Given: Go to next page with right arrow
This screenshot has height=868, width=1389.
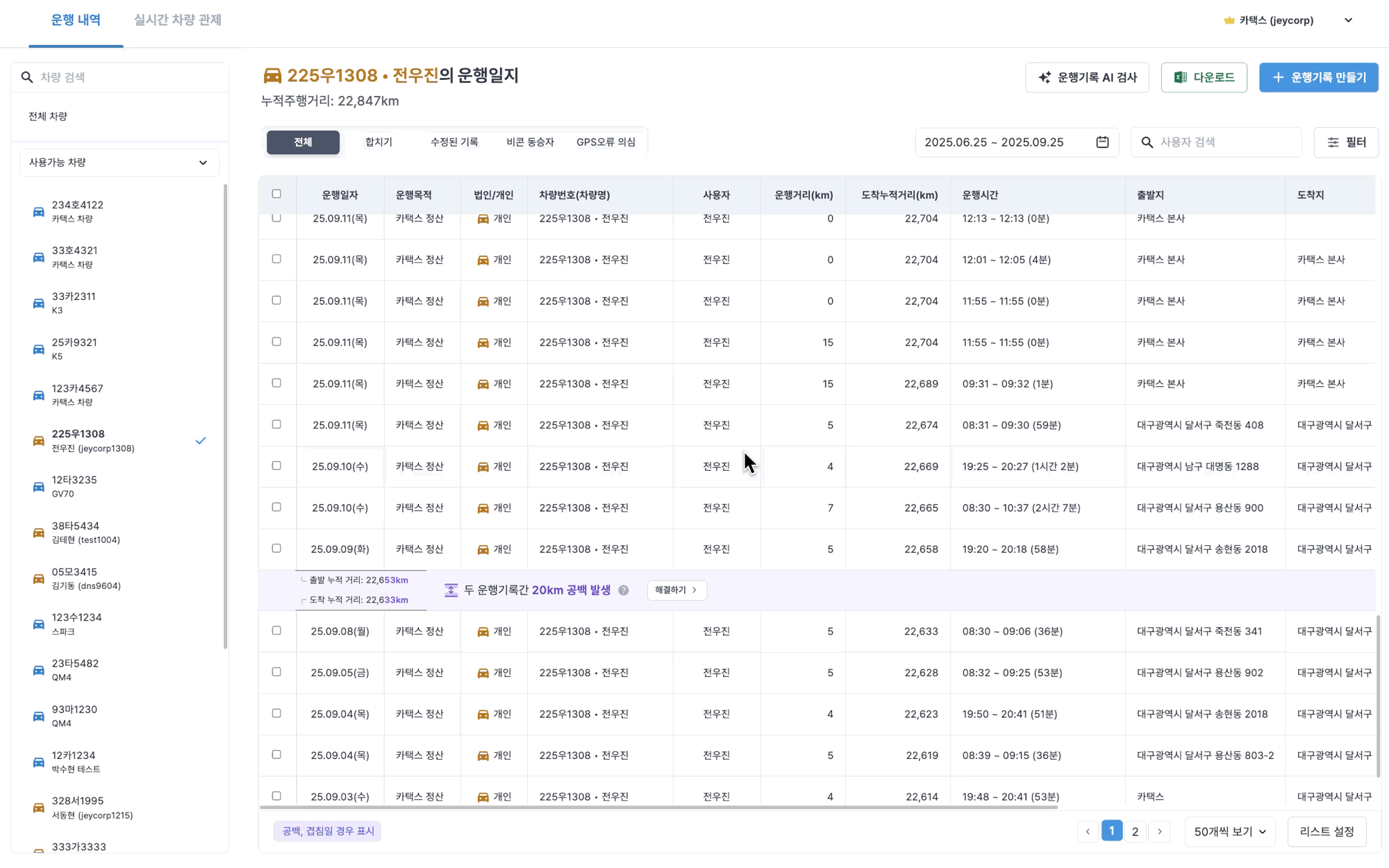Looking at the screenshot, I should 1159,831.
